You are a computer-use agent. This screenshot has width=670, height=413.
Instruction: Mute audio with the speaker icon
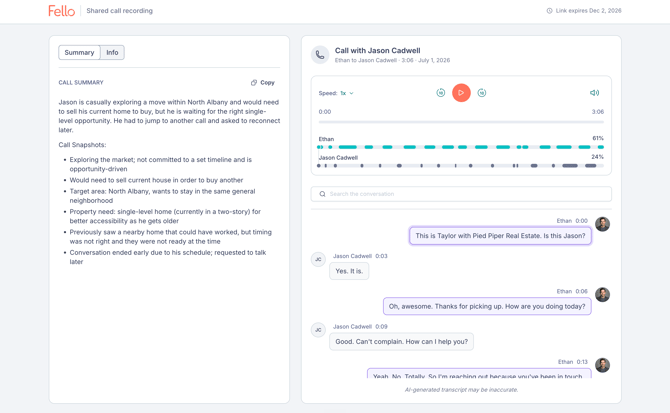pyautogui.click(x=594, y=93)
